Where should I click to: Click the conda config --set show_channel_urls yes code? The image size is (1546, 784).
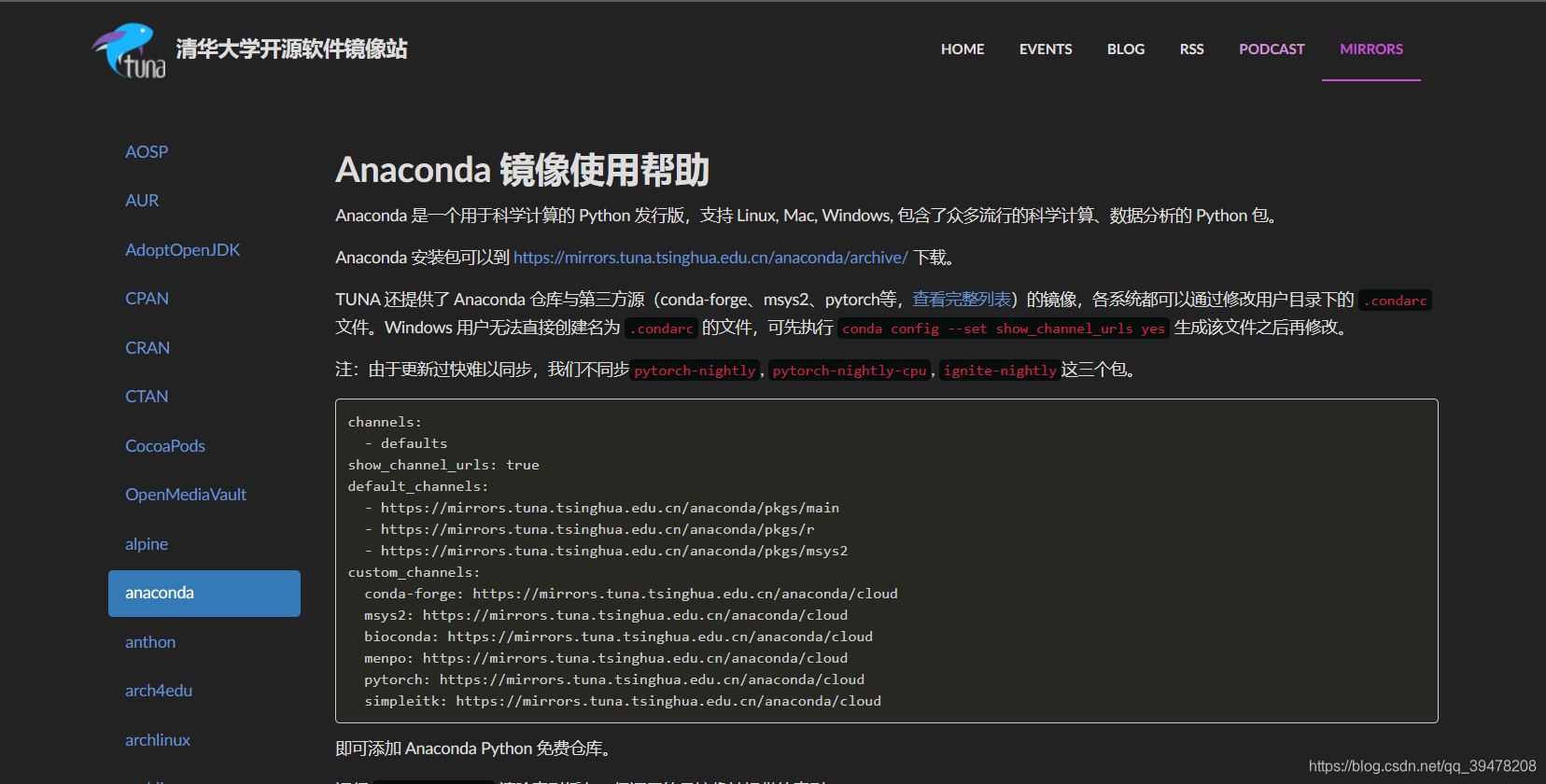click(1004, 329)
